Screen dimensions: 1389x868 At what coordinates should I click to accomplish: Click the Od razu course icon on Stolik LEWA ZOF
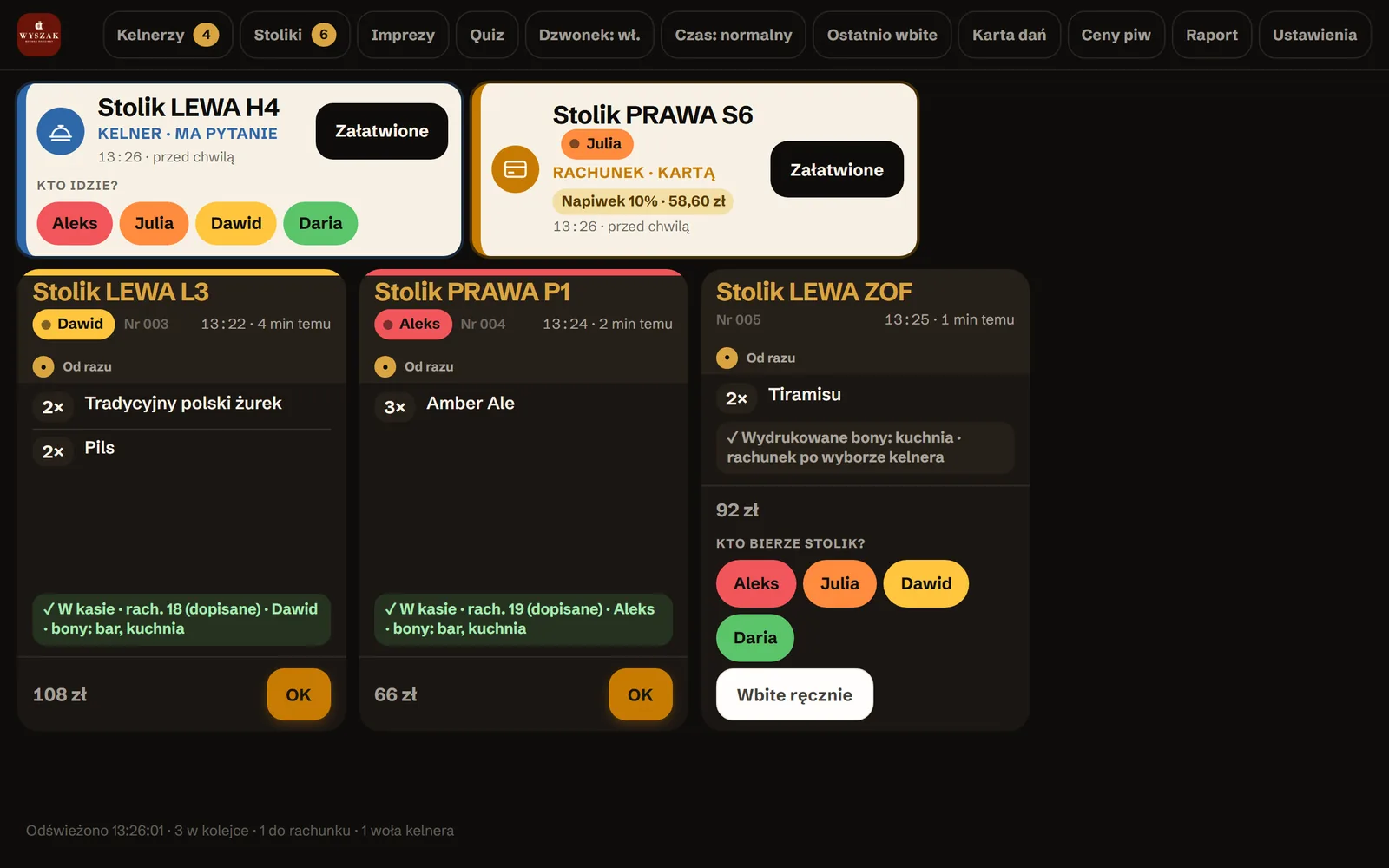[727, 358]
